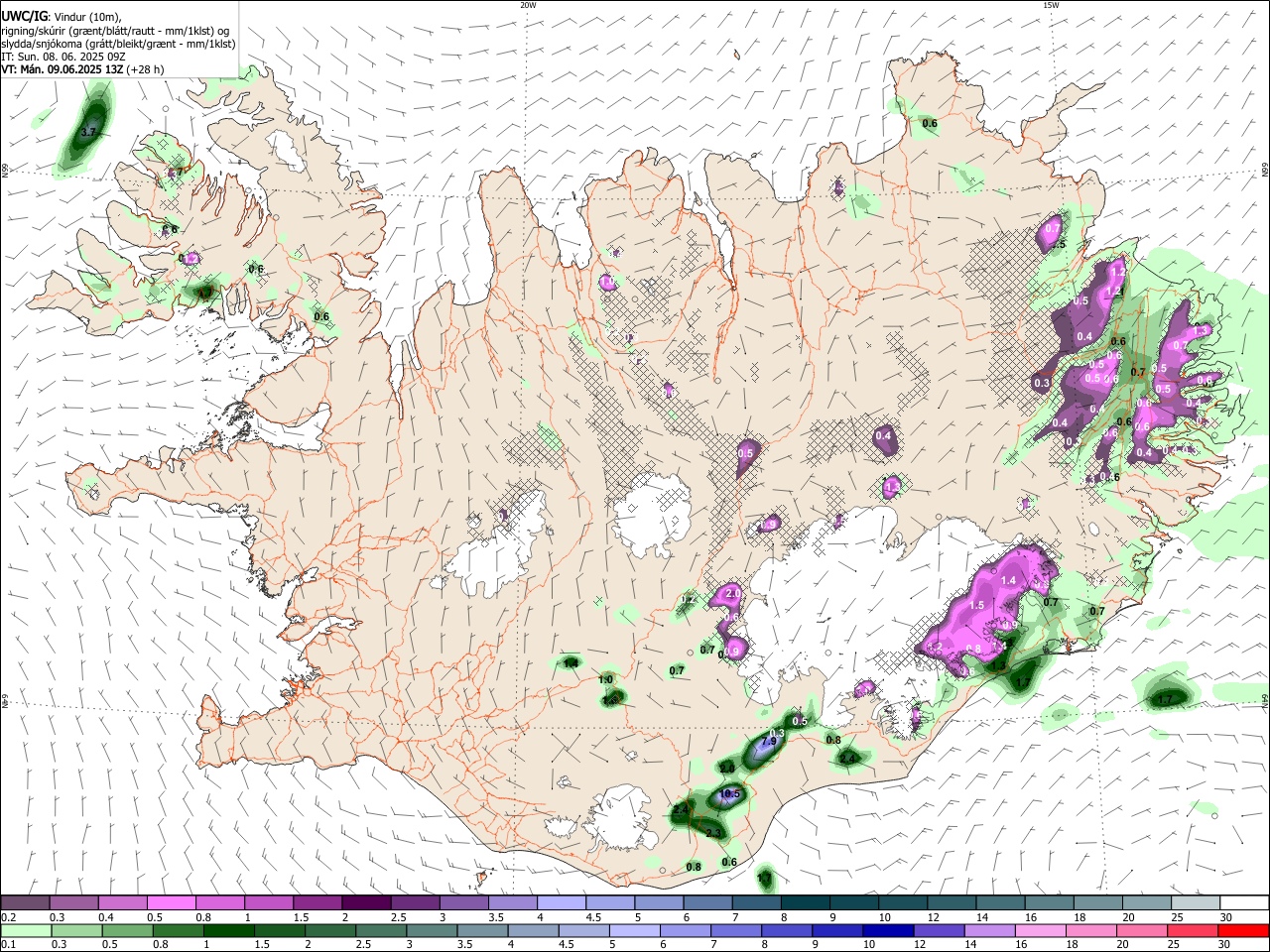Pick the light pink 16 rain swatch
The width and height of the screenshot is (1270, 952).
pyautogui.click(x=1041, y=930)
